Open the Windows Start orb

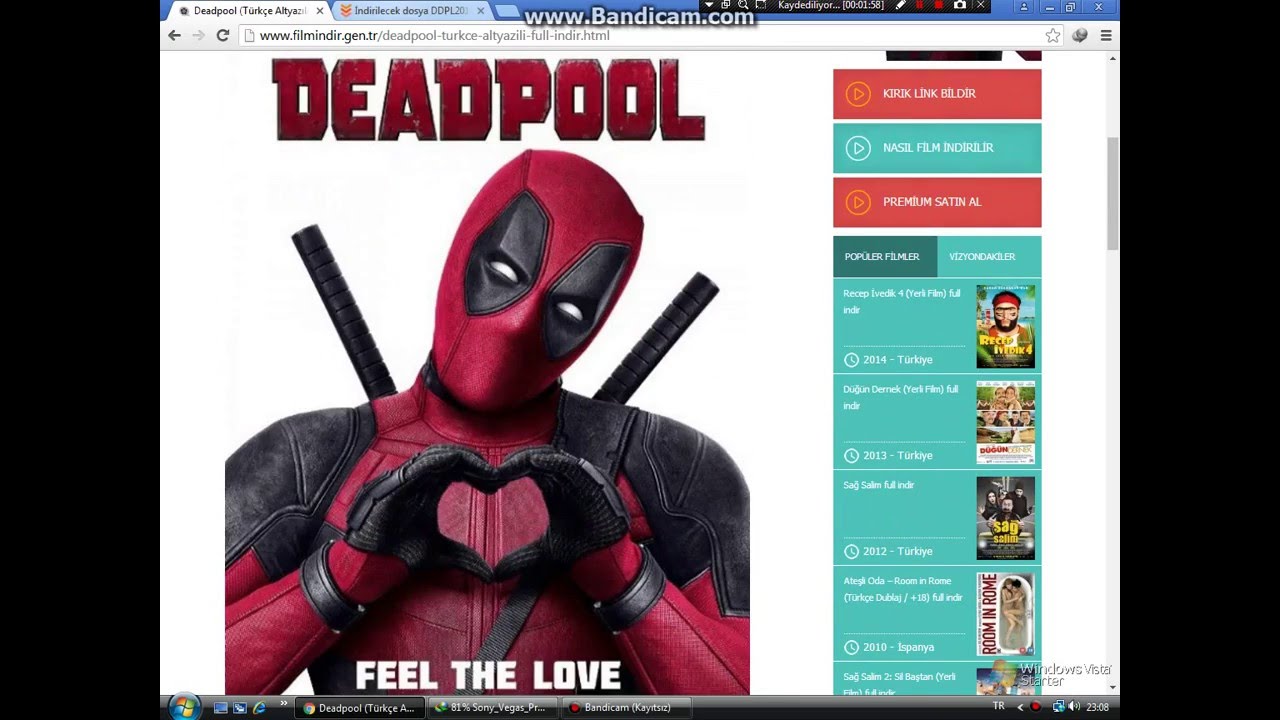pyautogui.click(x=184, y=707)
